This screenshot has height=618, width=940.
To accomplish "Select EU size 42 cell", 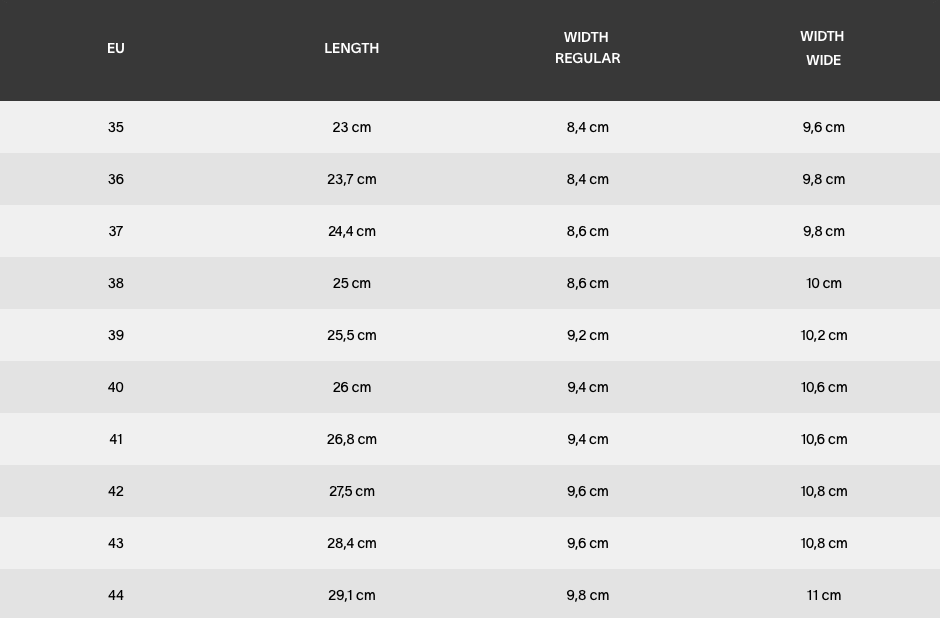I will [116, 491].
